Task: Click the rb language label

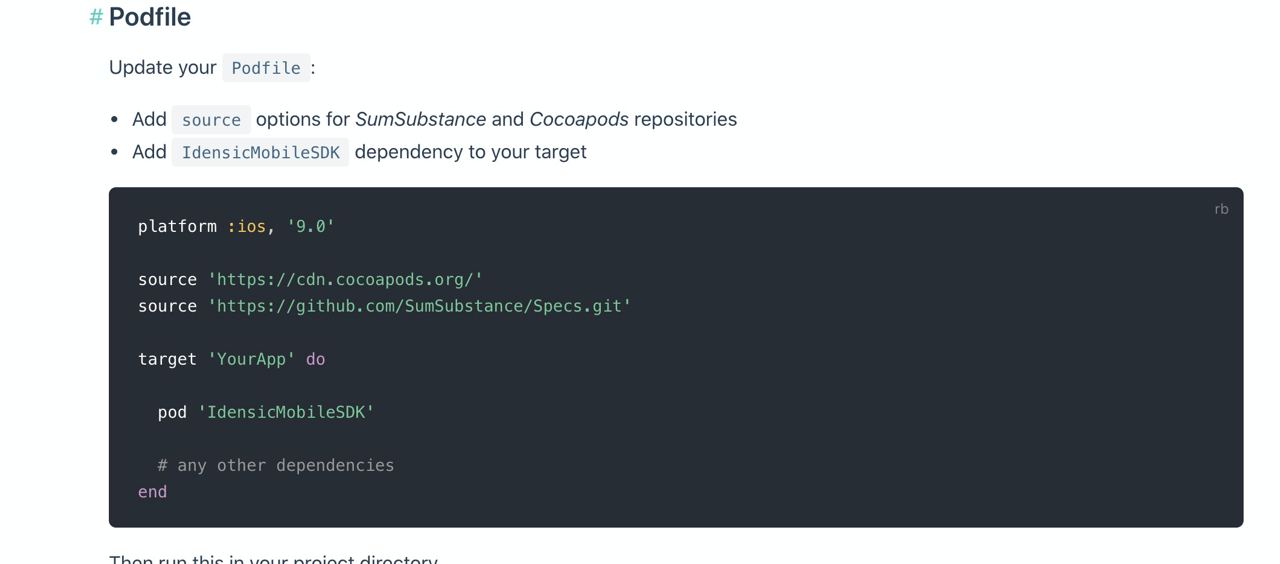Action: click(x=1221, y=209)
